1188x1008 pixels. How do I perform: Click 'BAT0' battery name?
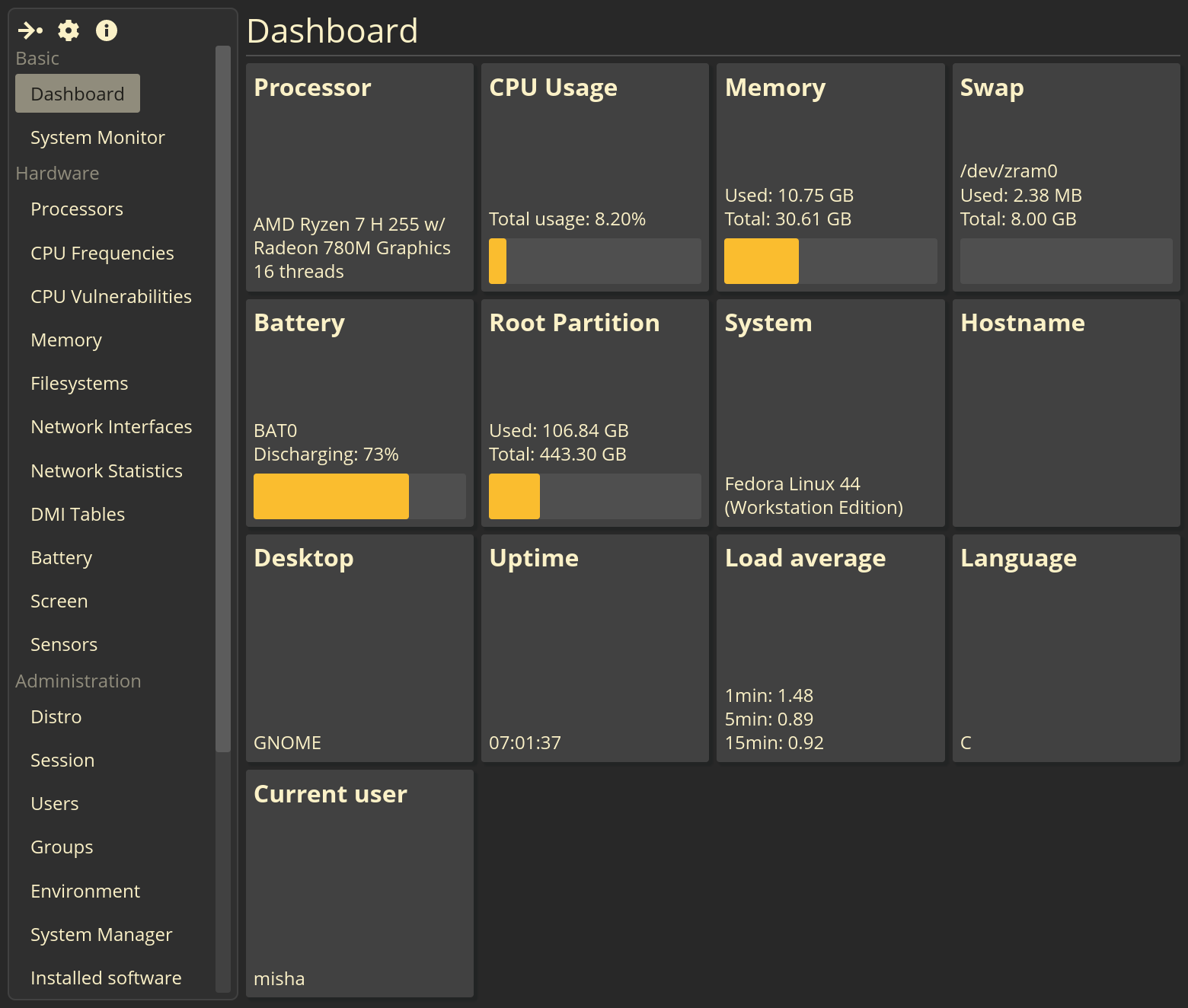275,431
